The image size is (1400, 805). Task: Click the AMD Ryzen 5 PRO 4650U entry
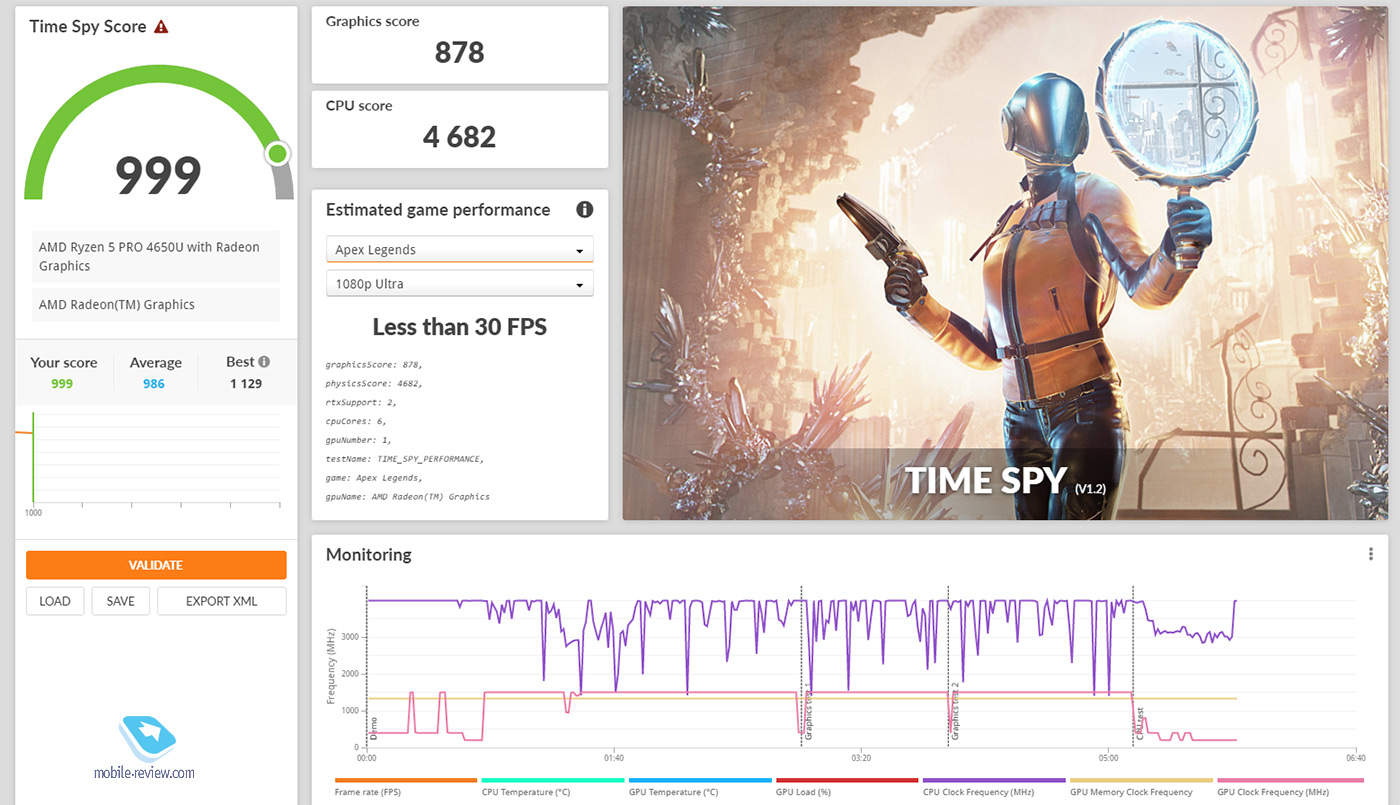tap(156, 257)
